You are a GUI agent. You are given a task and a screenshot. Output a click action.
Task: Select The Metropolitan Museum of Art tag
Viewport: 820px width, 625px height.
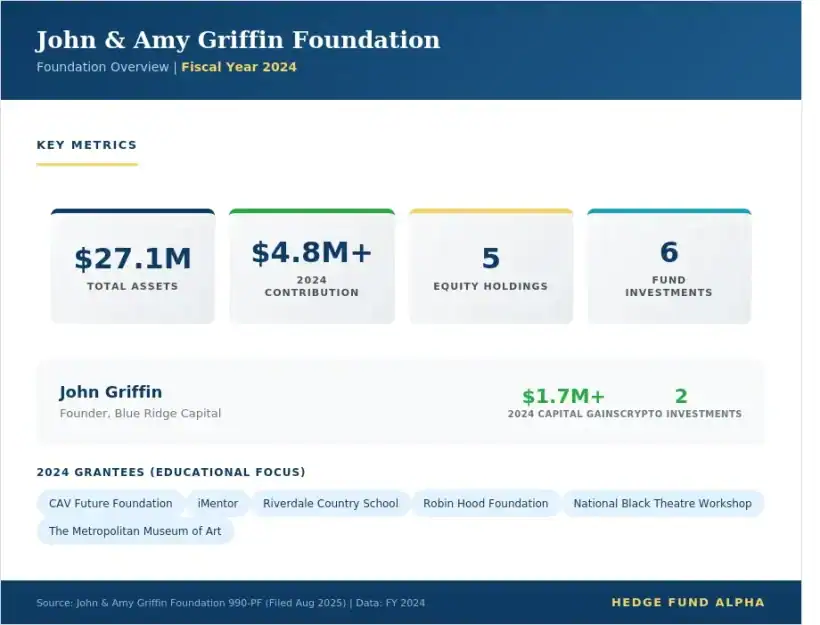point(135,531)
